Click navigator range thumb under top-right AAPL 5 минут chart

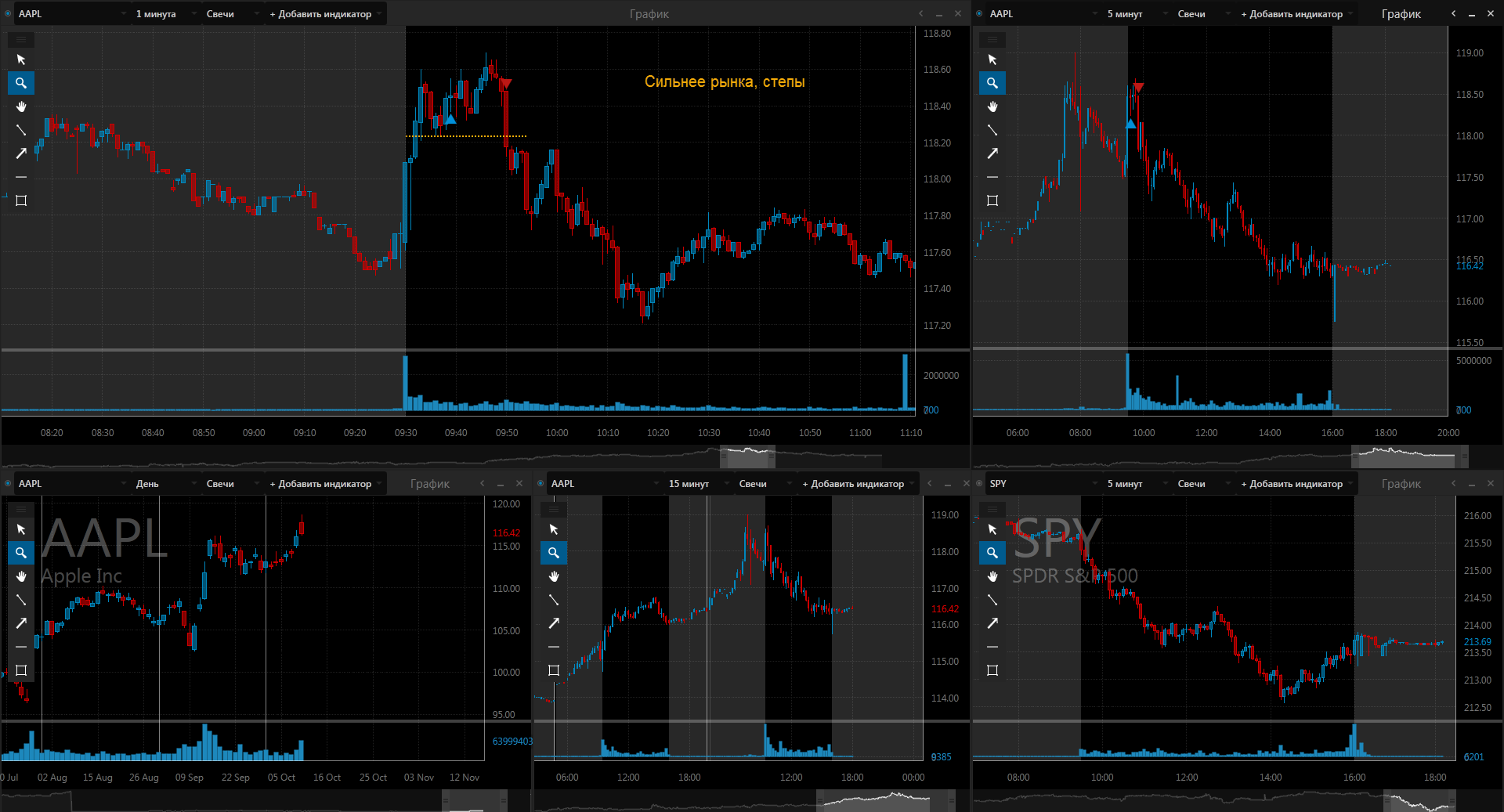point(1410,457)
